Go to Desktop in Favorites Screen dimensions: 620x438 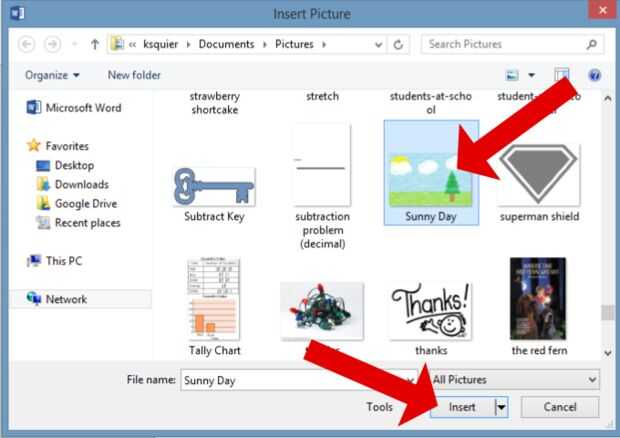(x=65, y=165)
